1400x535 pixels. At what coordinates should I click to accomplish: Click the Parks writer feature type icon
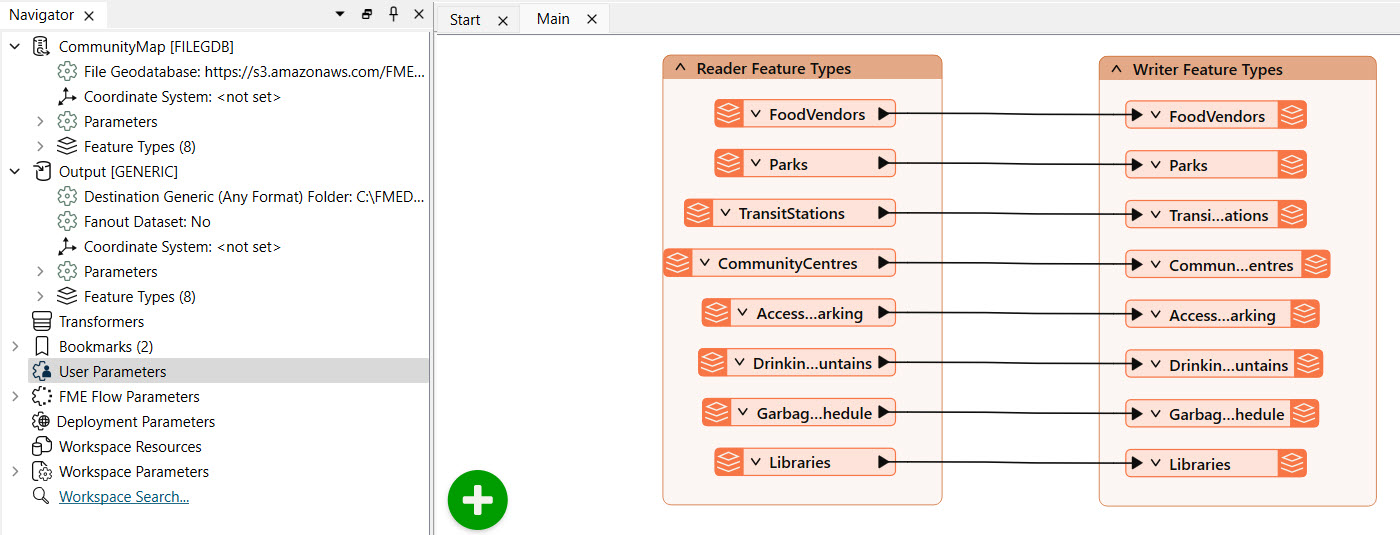pos(1293,164)
